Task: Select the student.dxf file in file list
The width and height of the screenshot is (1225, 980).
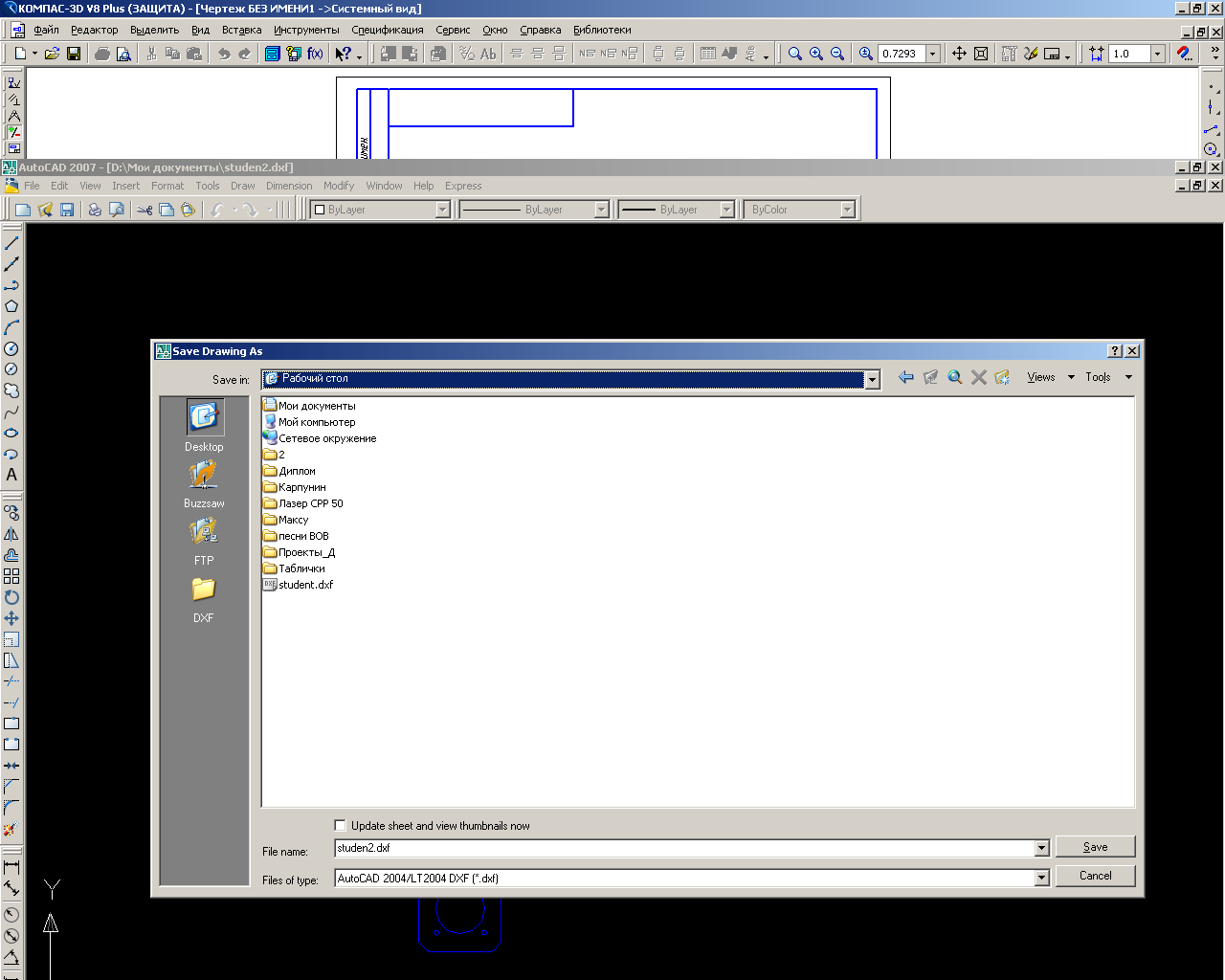Action: [x=299, y=585]
